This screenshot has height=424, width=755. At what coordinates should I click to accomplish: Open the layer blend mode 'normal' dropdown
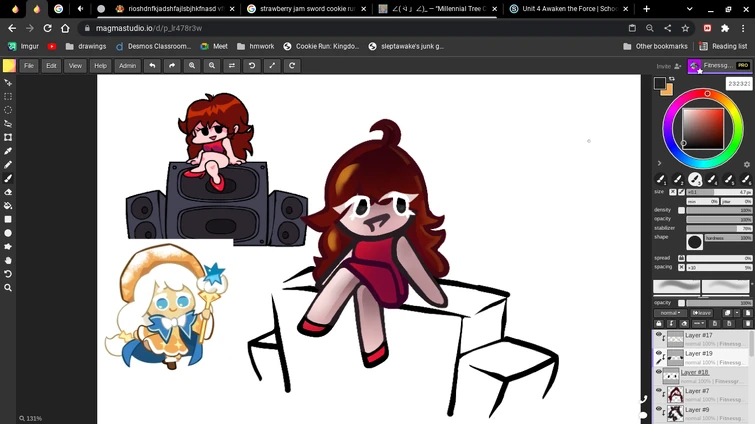[669, 313]
